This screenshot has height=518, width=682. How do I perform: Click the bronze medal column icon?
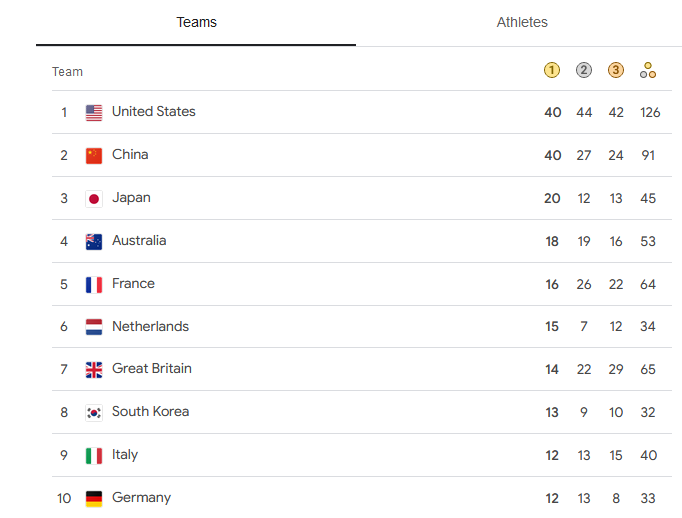616,70
